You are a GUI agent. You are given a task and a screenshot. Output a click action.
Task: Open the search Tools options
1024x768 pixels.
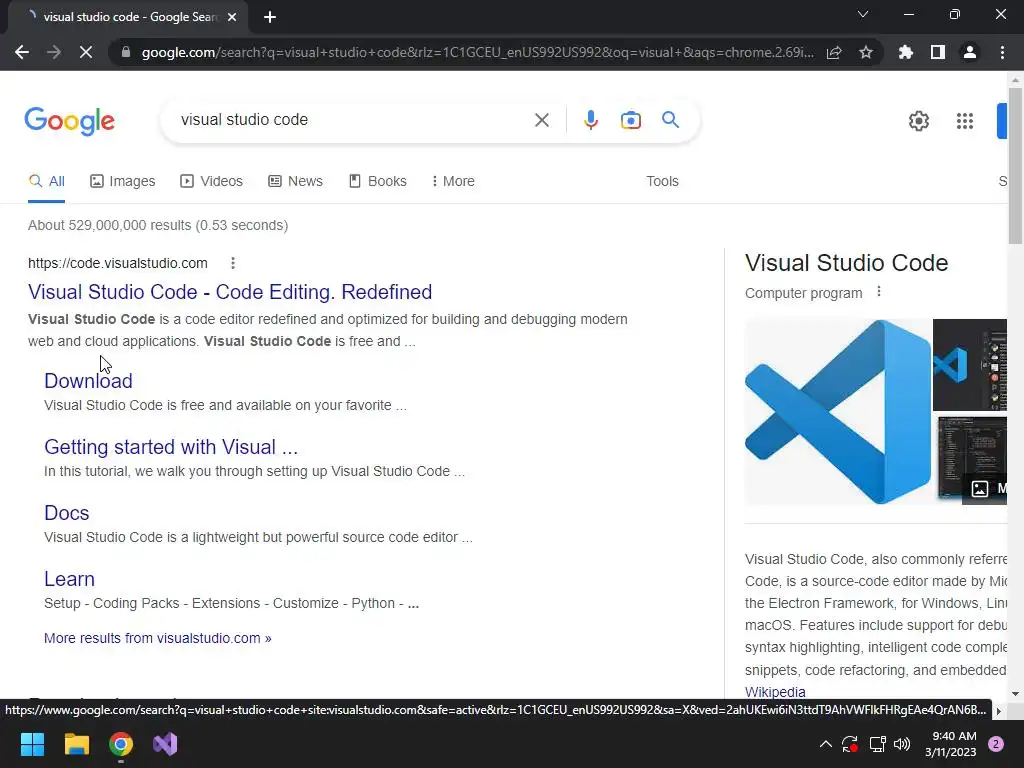click(x=662, y=182)
